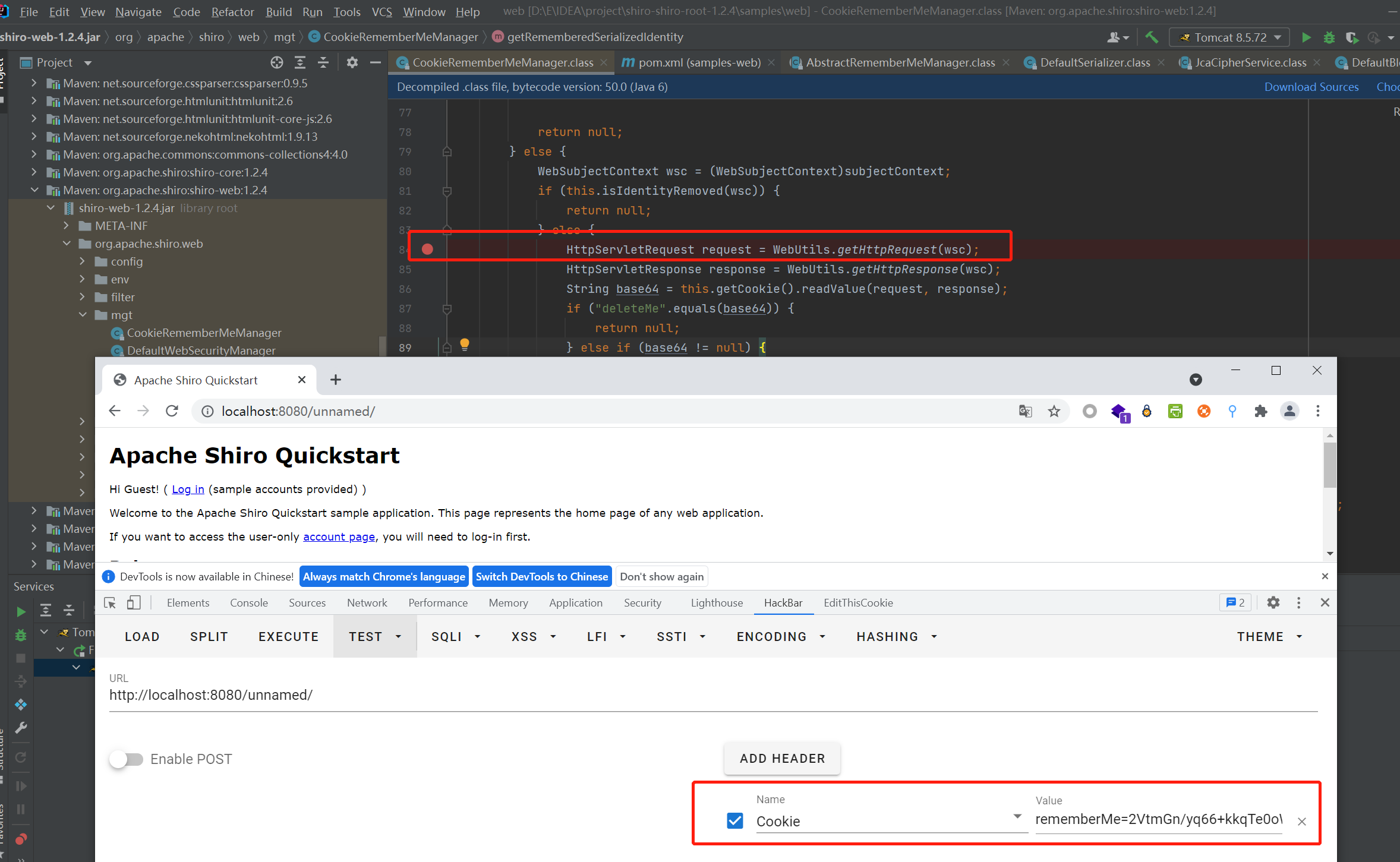Open the Refactor menu
This screenshot has width=1400, height=862.
(x=232, y=12)
